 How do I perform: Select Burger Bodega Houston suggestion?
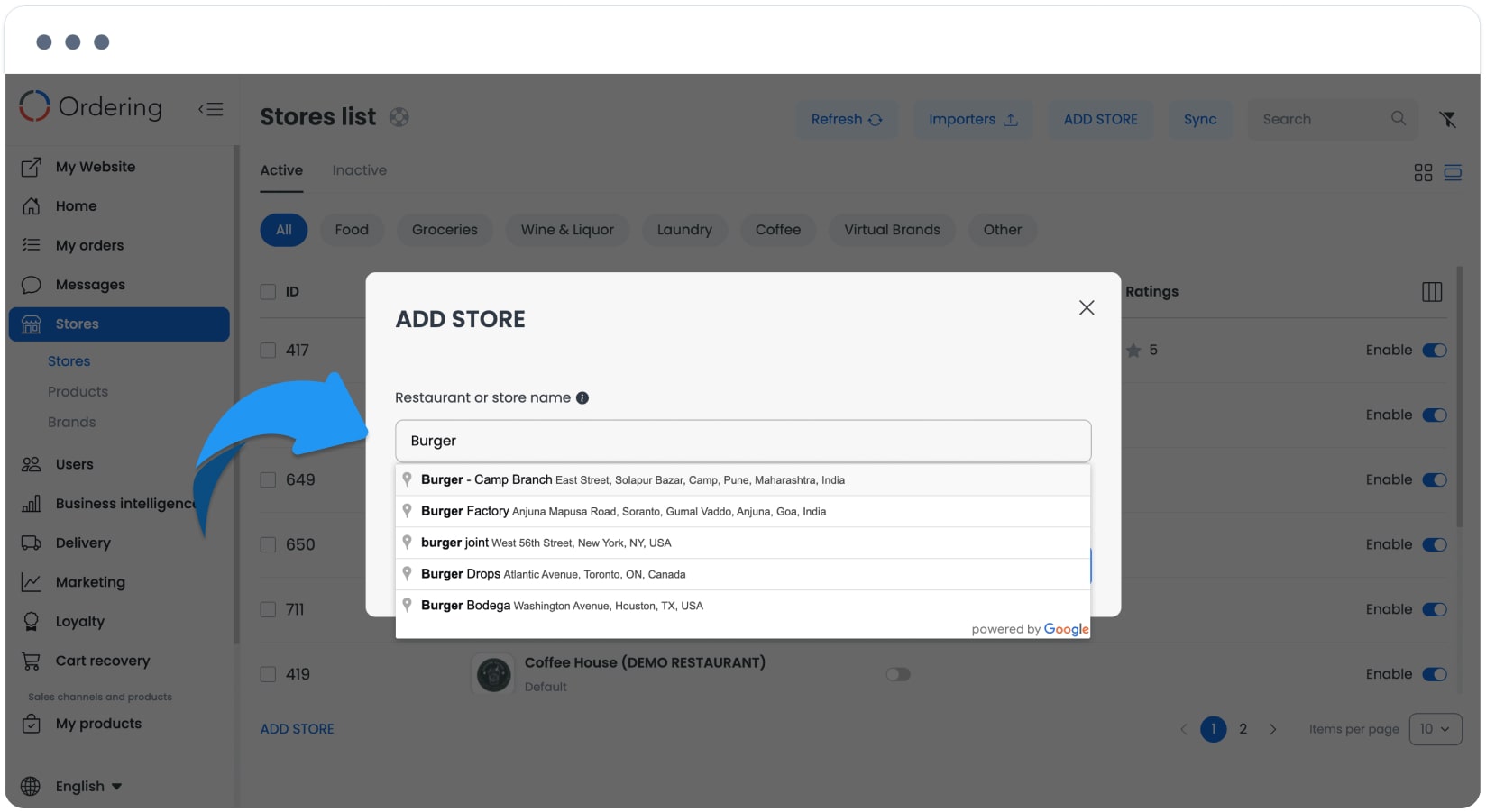(x=743, y=607)
